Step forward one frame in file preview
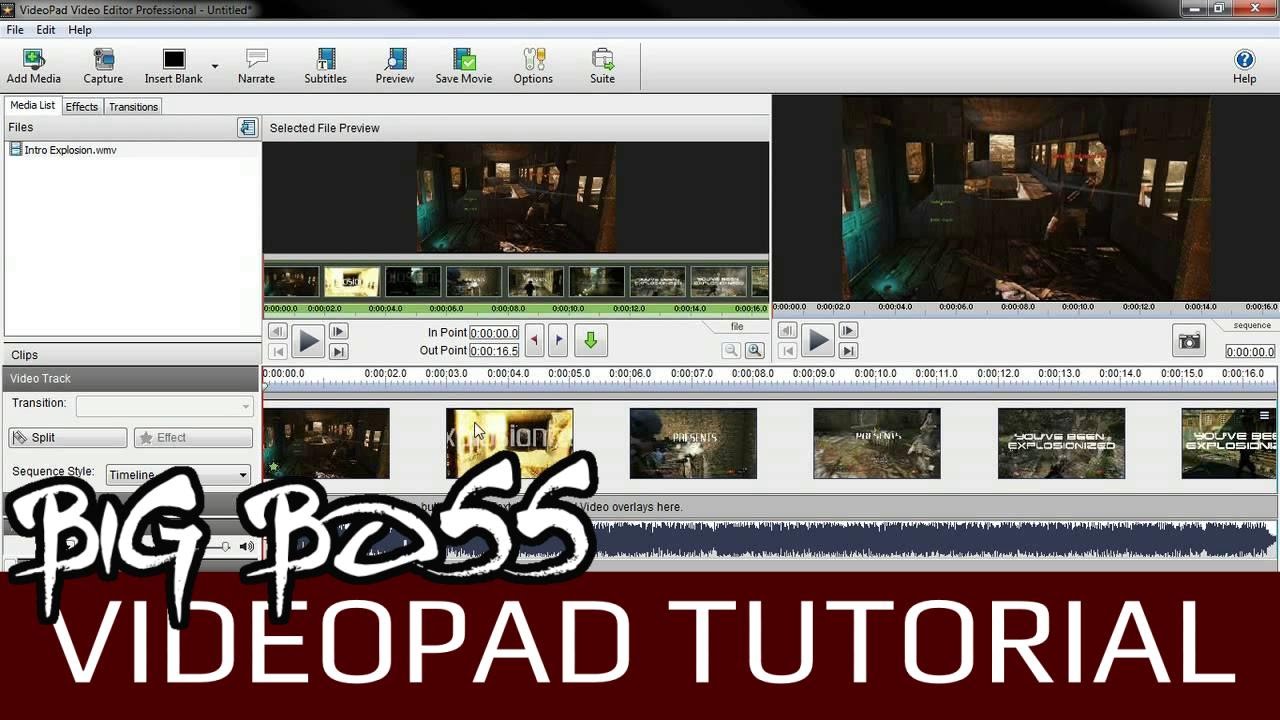Screen dimensions: 1280x720 point(338,332)
